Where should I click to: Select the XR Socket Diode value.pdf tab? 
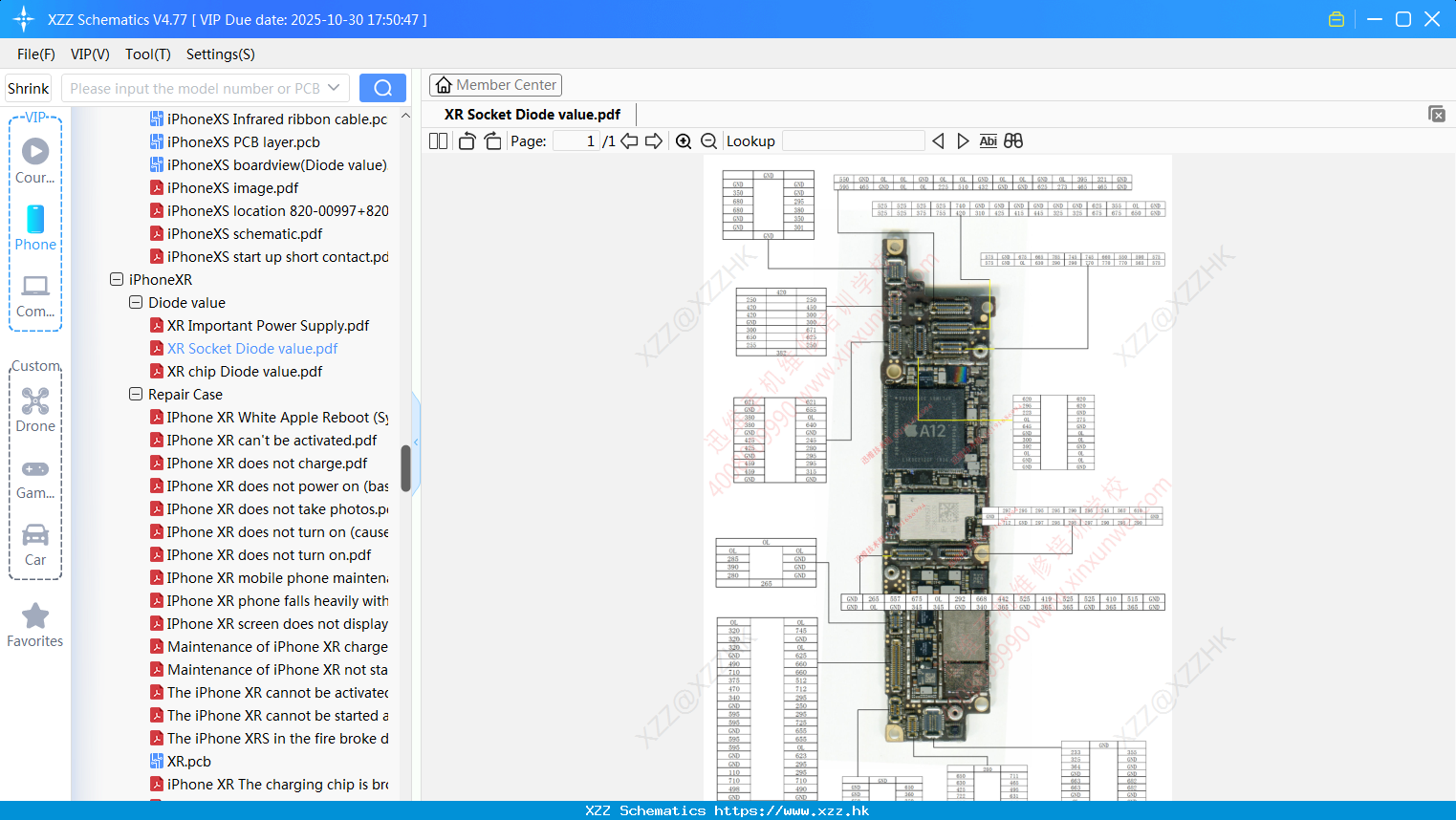click(x=532, y=115)
